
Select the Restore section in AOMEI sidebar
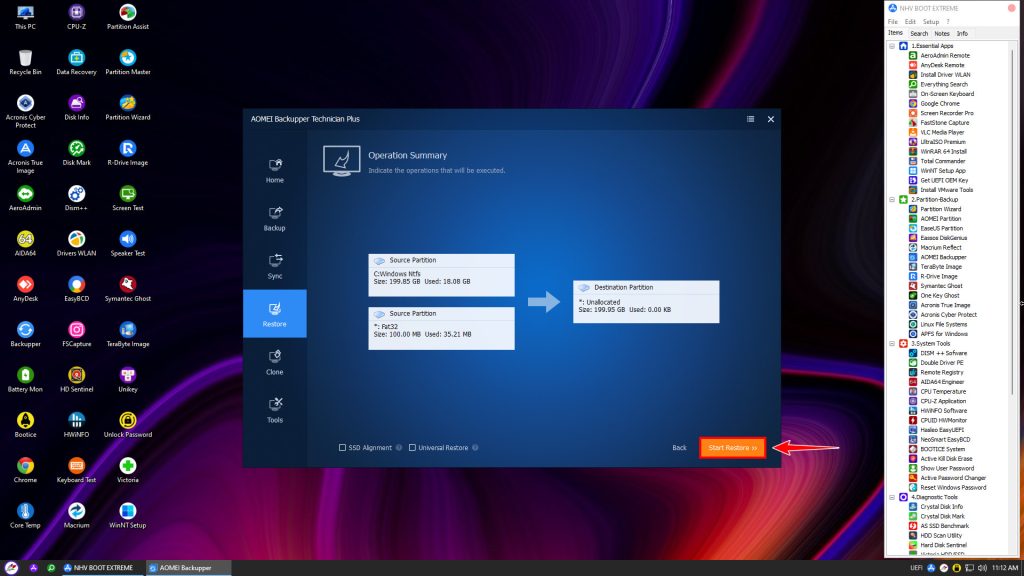275,313
